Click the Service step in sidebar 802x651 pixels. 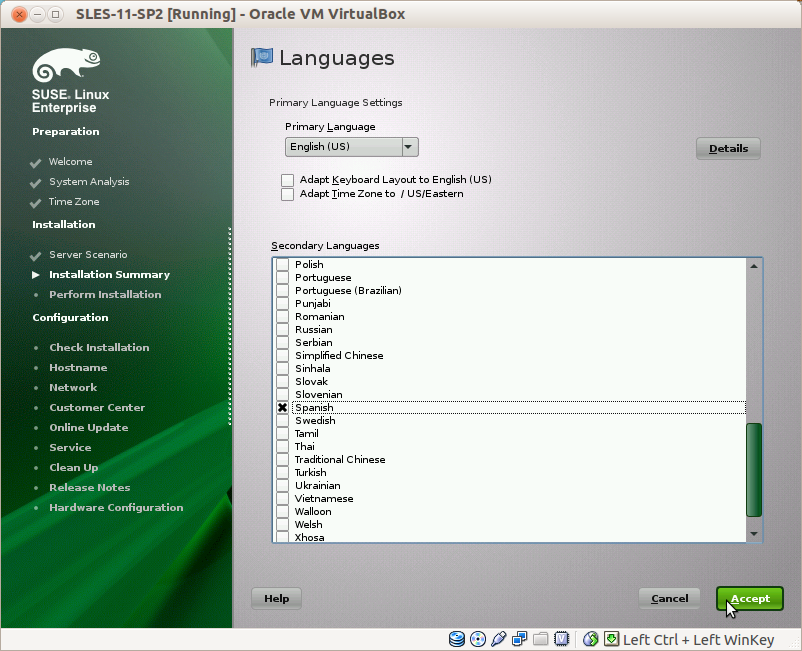coord(70,447)
